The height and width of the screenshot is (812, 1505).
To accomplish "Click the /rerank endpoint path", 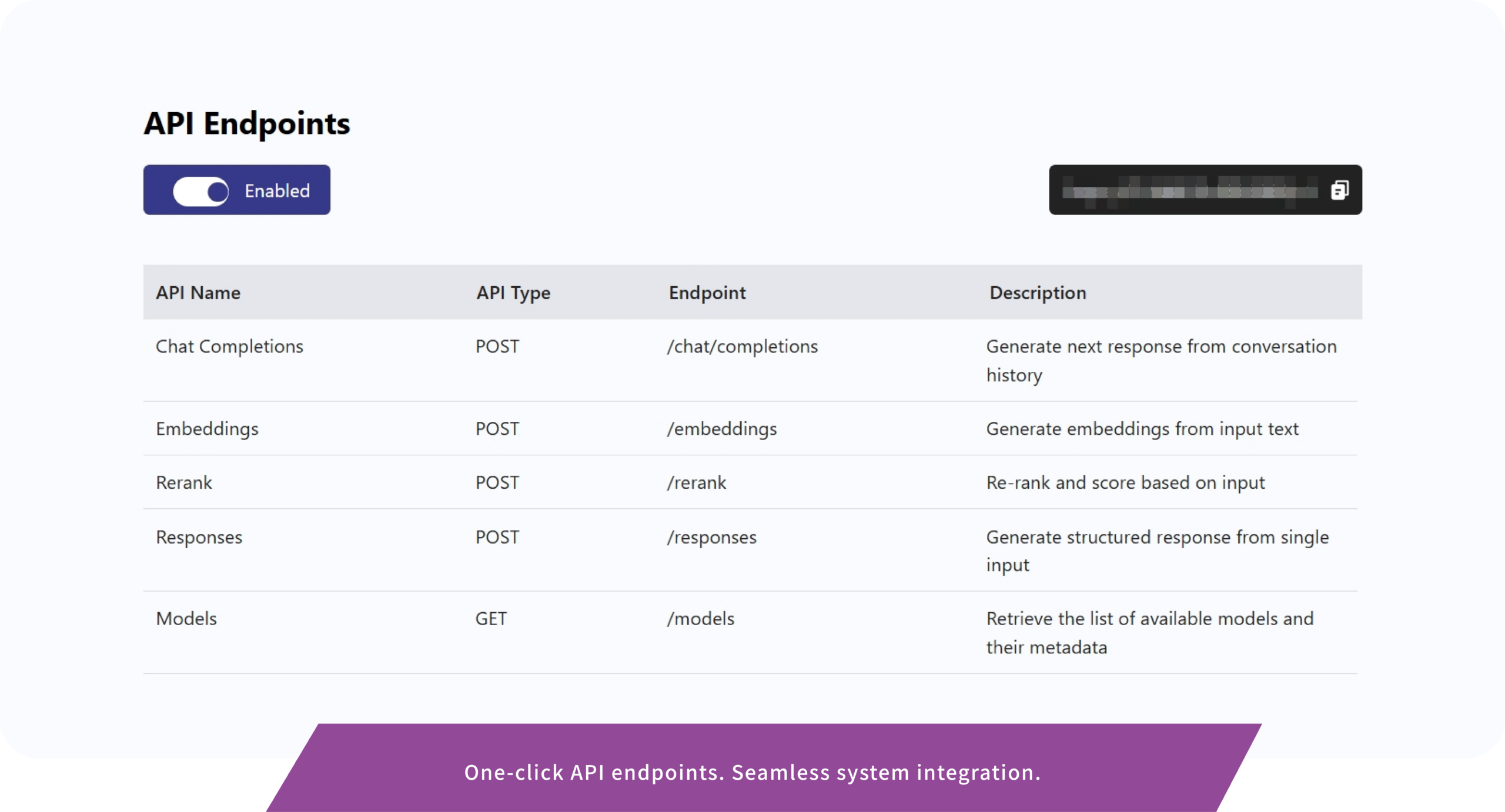I will click(697, 482).
